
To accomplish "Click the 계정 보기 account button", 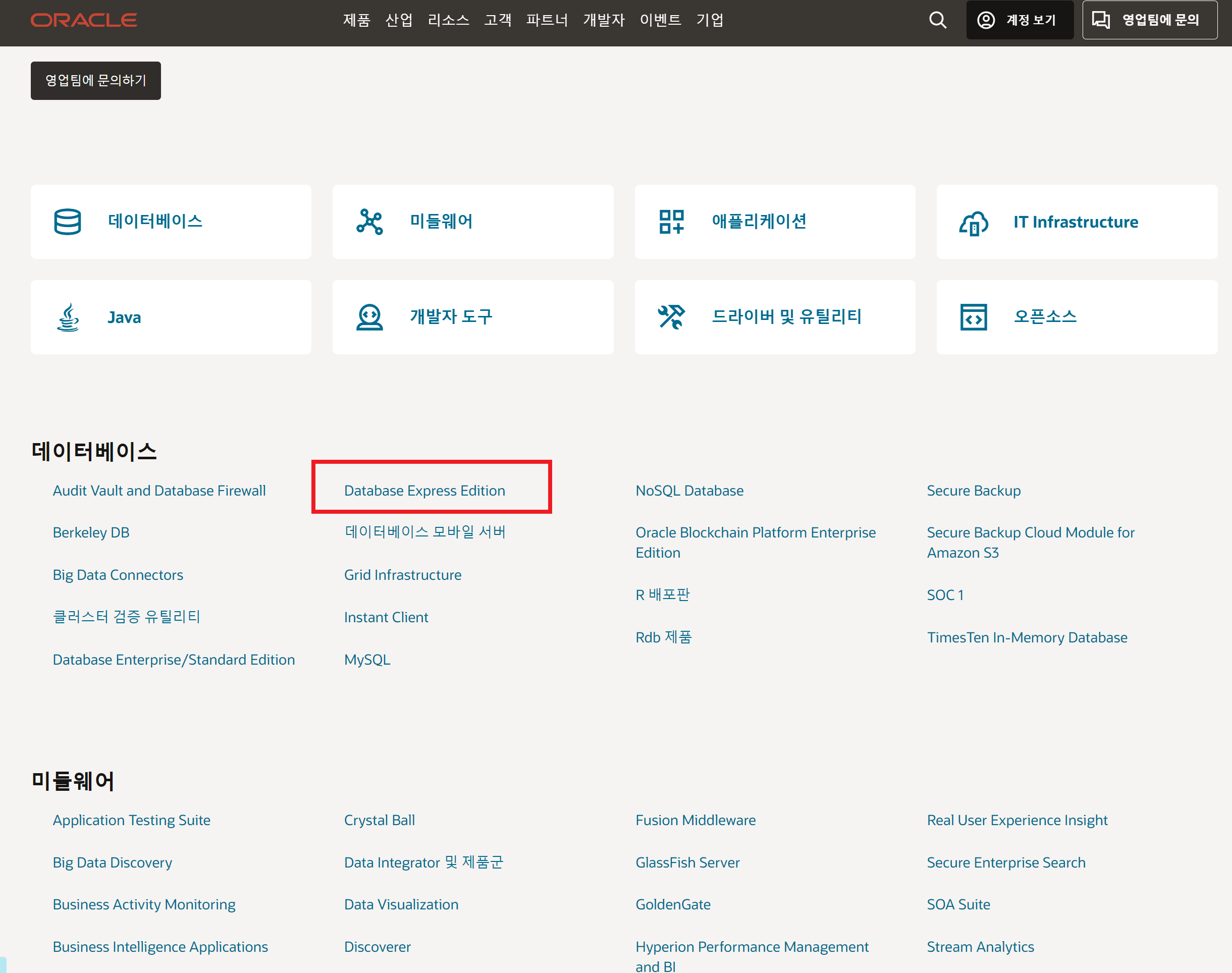I will (x=1019, y=21).
